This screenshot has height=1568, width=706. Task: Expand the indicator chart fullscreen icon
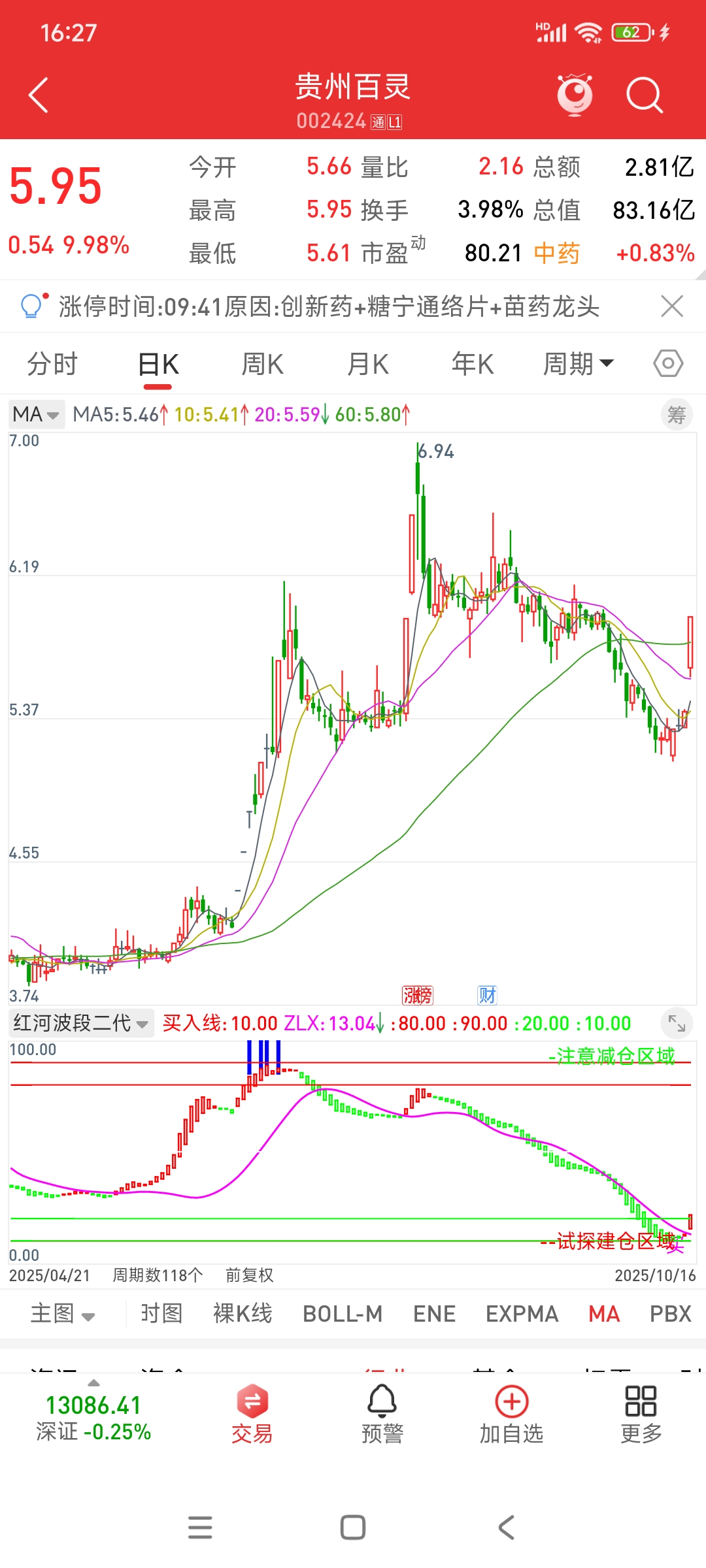(677, 1023)
